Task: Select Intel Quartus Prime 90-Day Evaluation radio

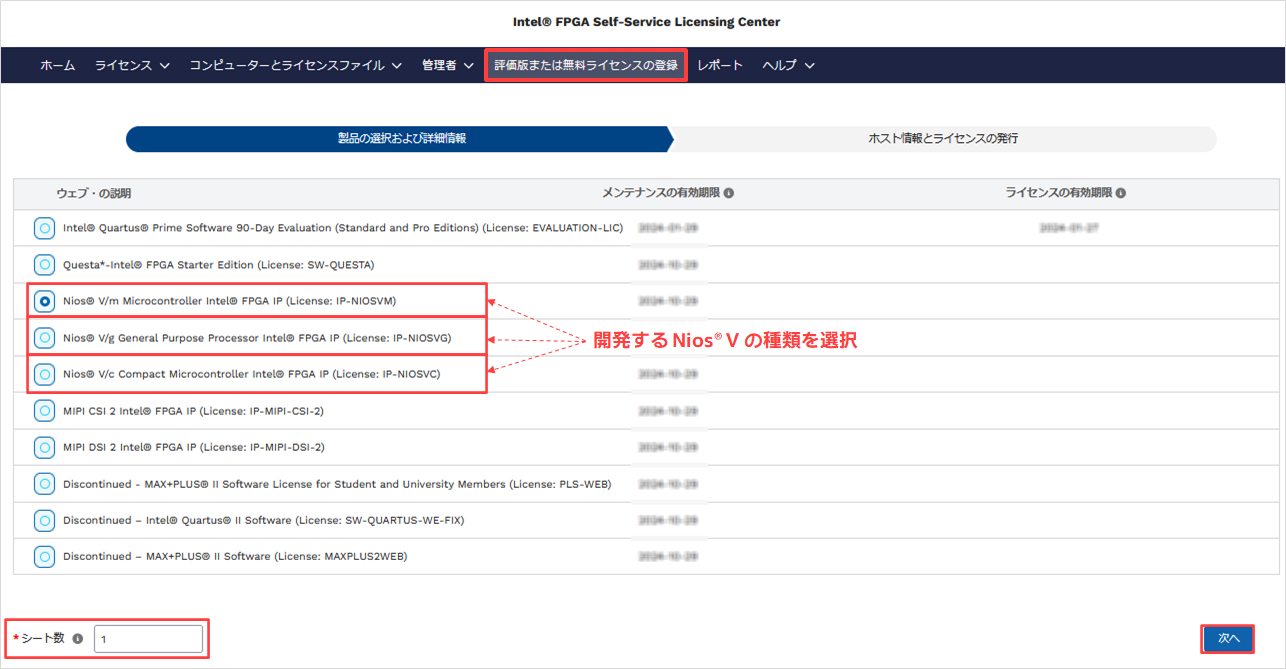Action: click(x=44, y=228)
